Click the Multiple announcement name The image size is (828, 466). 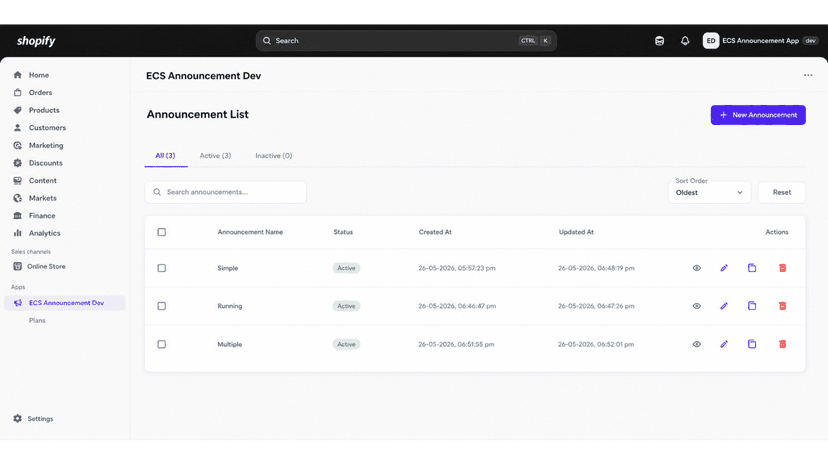(230, 344)
